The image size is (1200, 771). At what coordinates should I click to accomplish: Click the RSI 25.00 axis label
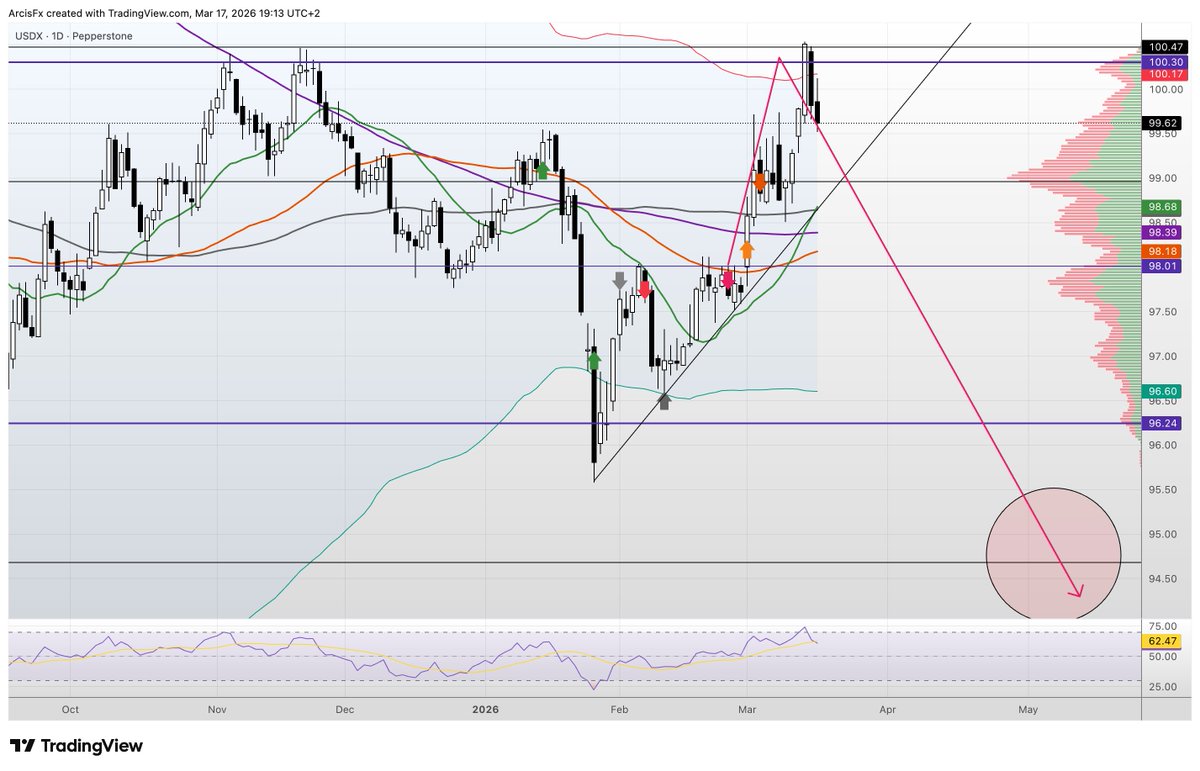[x=1161, y=687]
